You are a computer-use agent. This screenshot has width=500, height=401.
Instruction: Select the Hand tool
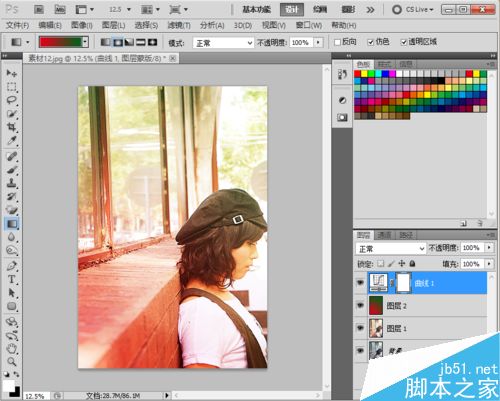tap(12, 349)
